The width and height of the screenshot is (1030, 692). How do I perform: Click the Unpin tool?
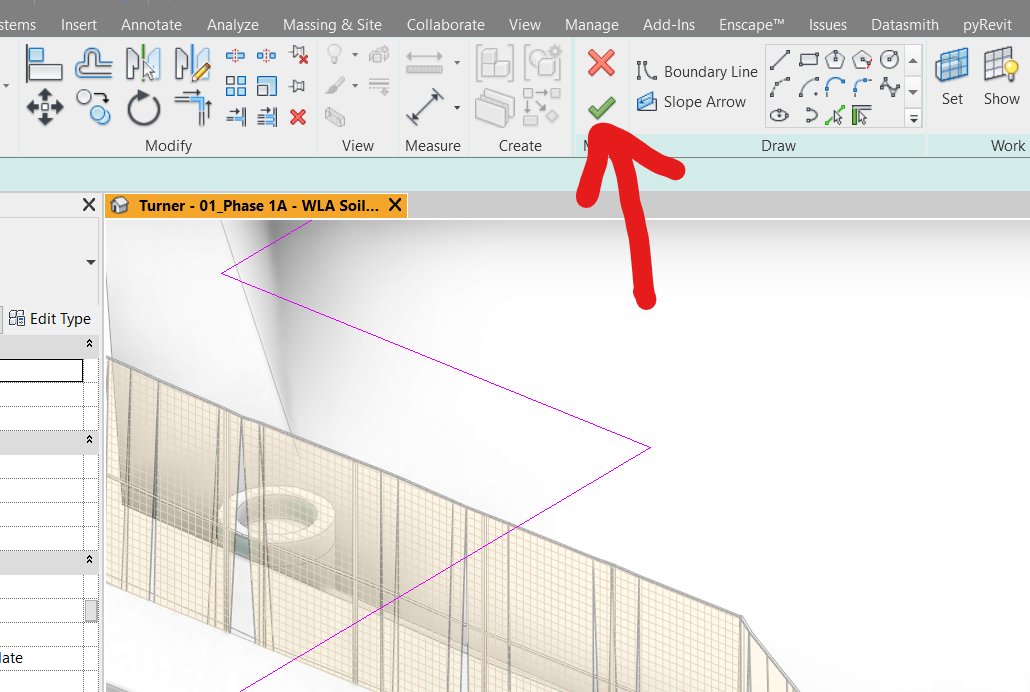coord(298,55)
